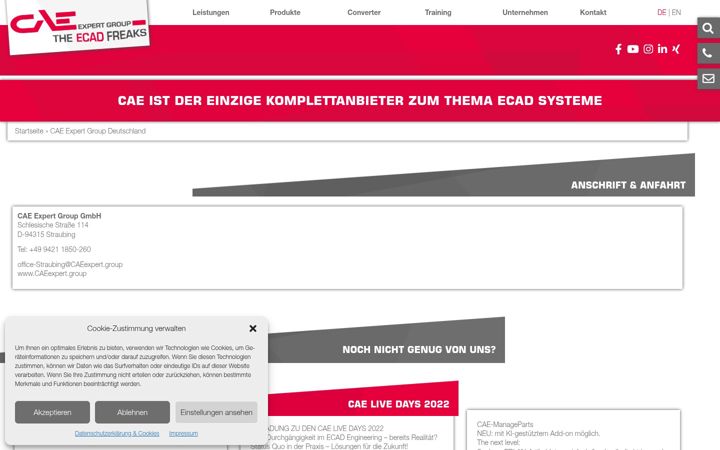The width and height of the screenshot is (720, 450).
Task: Click the phone side button
Action: tap(708, 54)
